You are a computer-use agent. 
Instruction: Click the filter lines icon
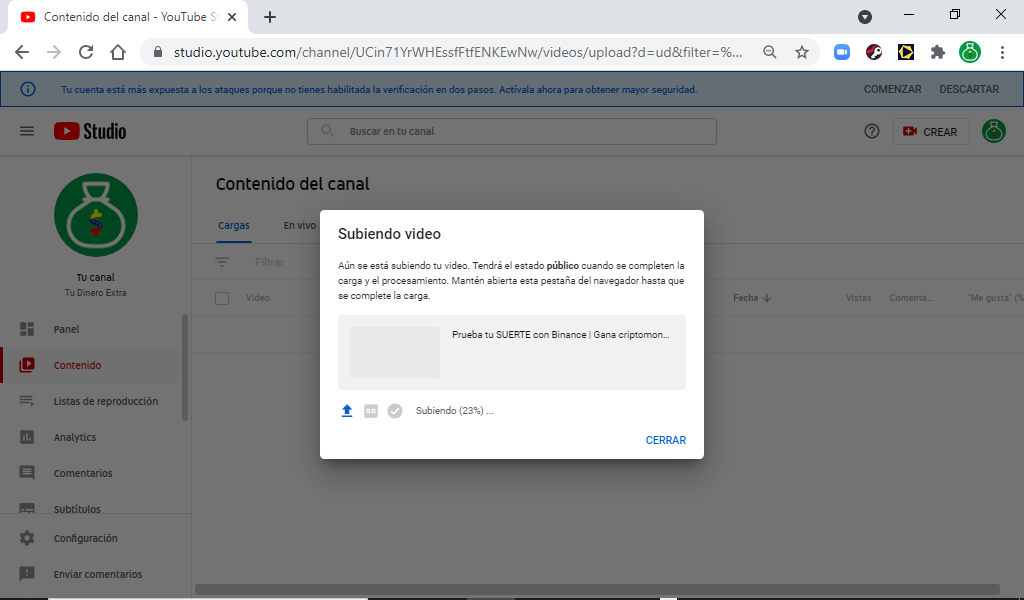pyautogui.click(x=222, y=262)
